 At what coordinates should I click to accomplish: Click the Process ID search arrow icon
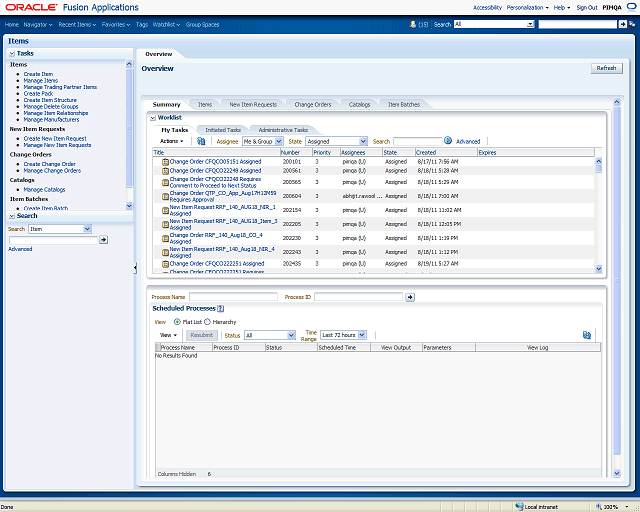point(409,297)
